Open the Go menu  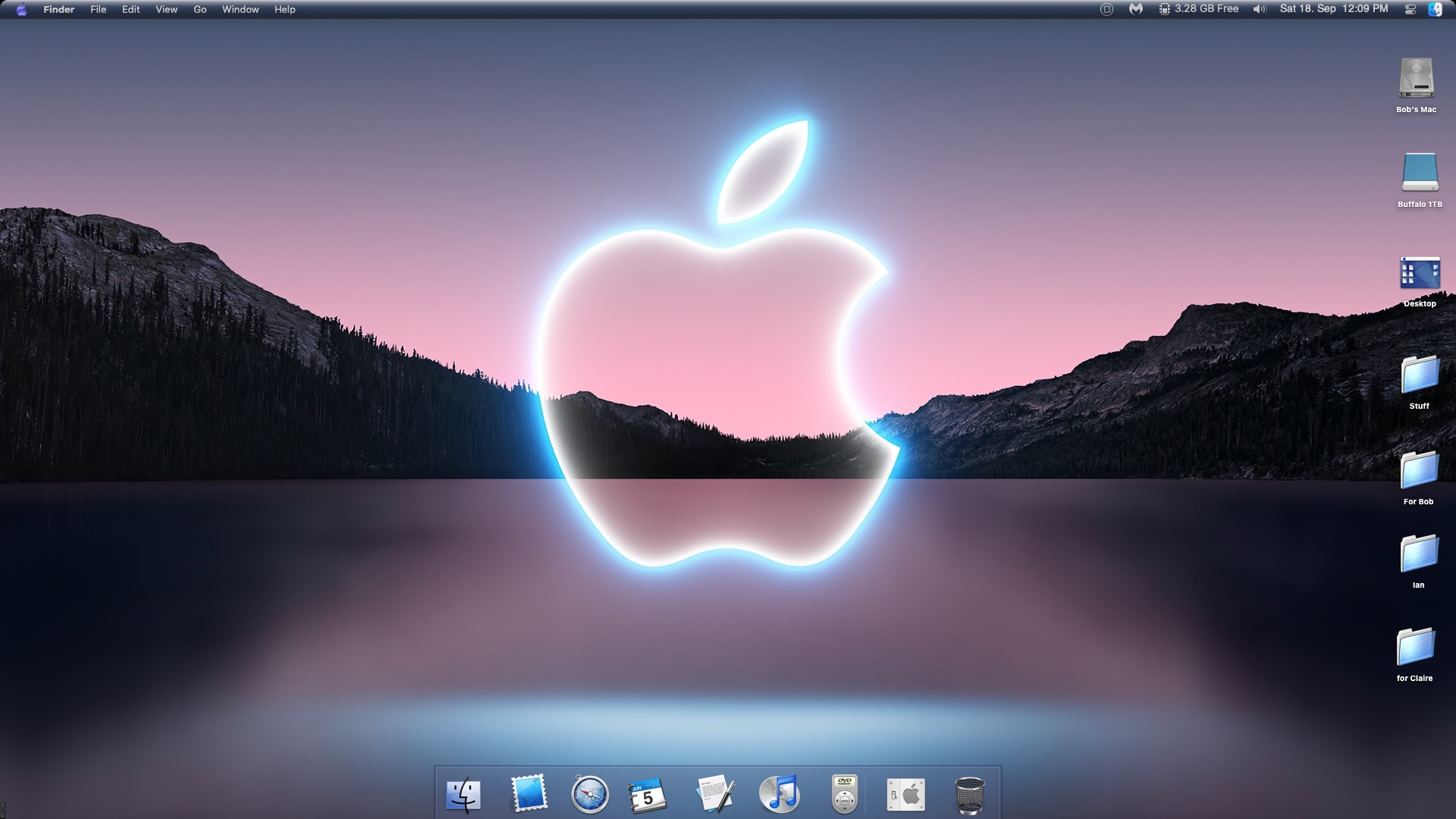199,9
